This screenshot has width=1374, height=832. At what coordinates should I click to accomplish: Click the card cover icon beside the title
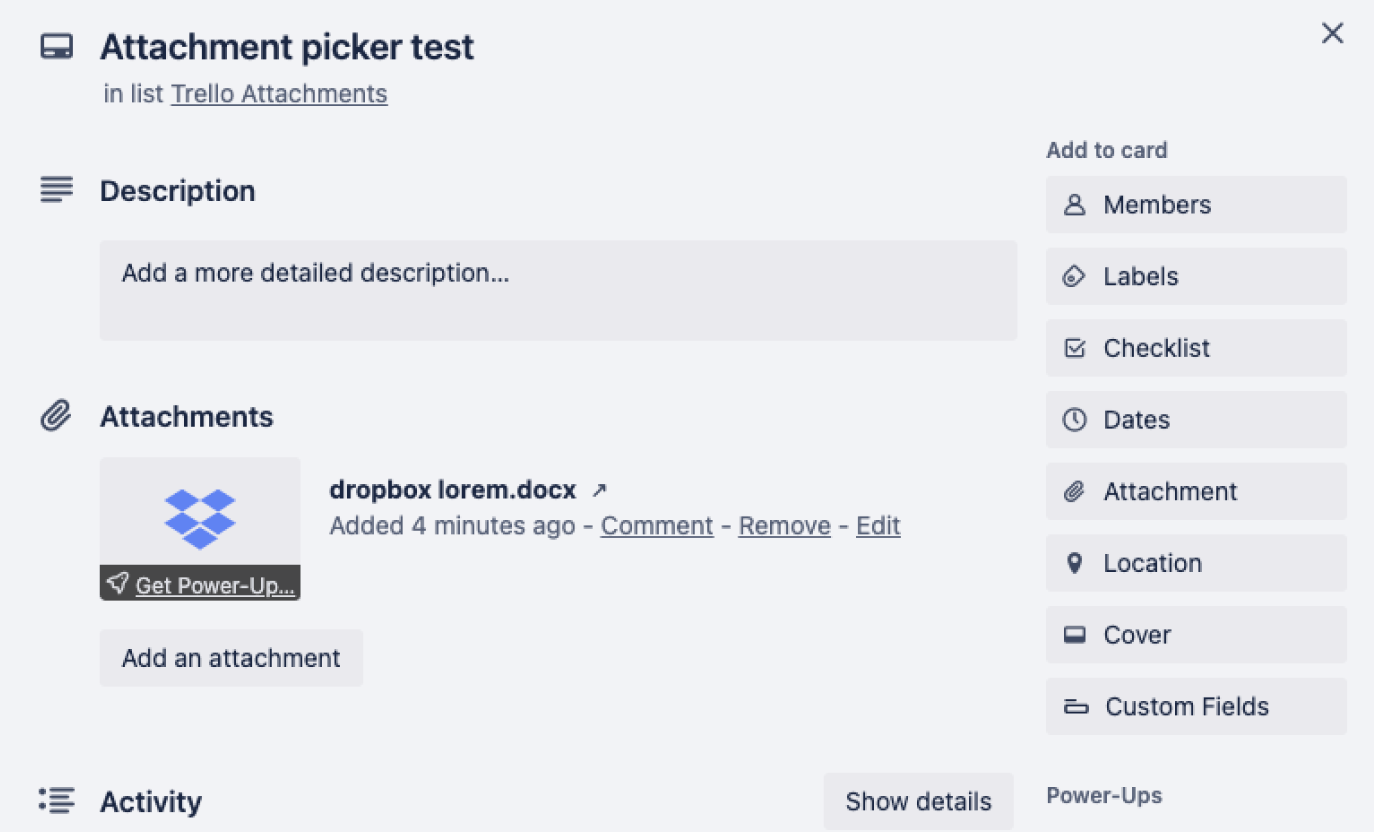pos(57,45)
